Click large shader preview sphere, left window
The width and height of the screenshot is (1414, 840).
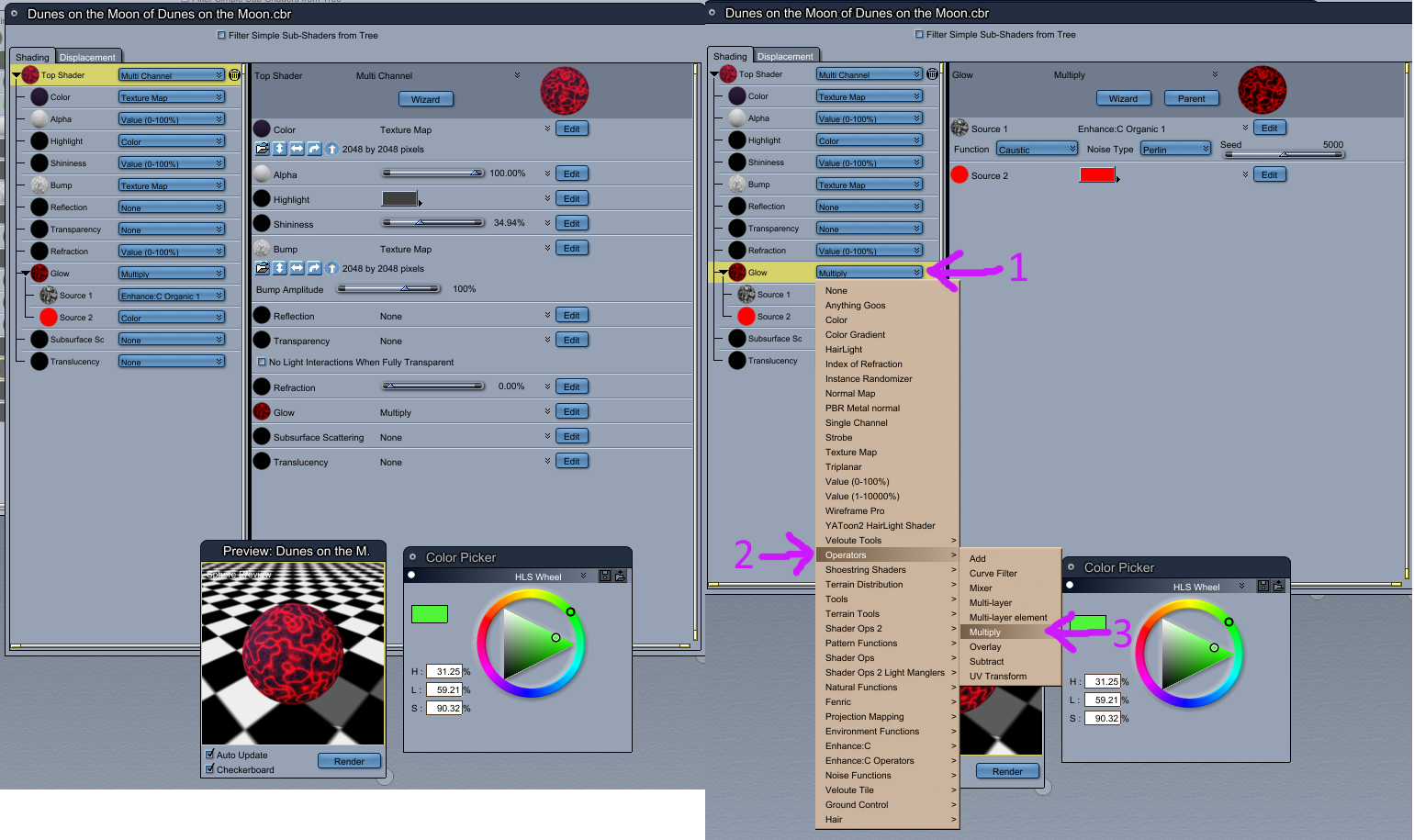[565, 91]
